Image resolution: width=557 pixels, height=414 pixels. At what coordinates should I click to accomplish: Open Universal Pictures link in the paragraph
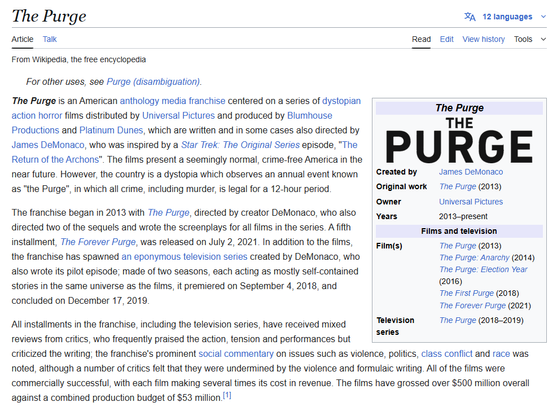[178, 115]
